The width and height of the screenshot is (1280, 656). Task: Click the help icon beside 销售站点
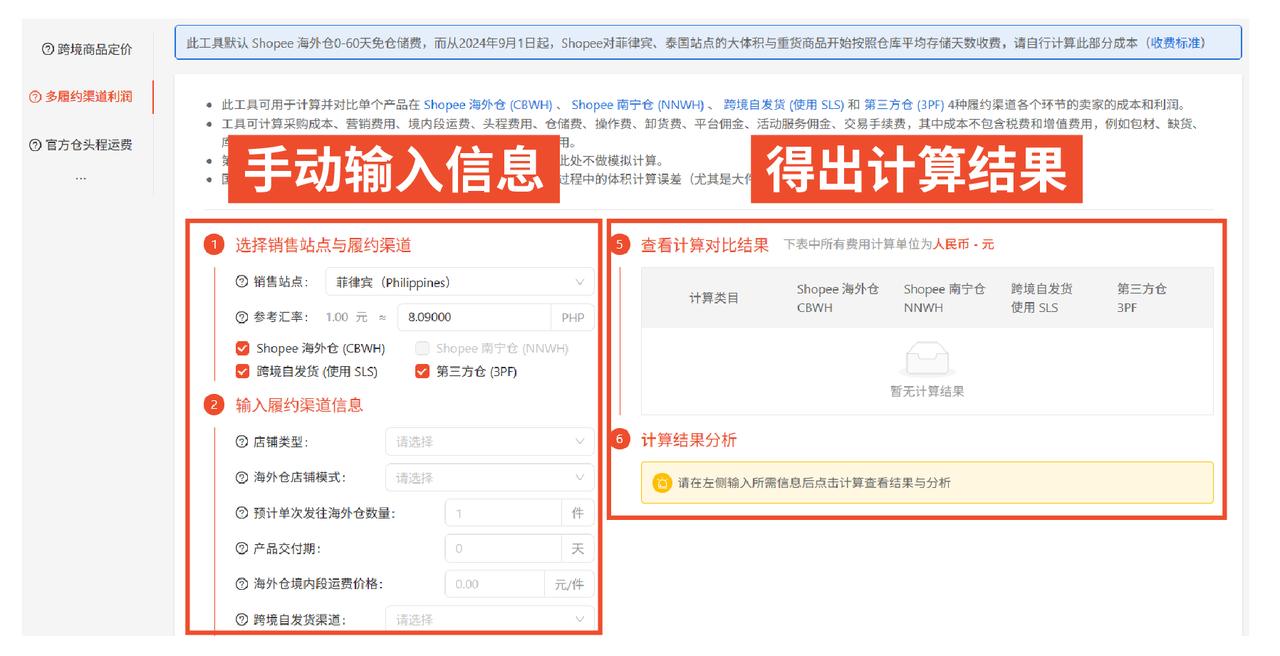pyautogui.click(x=241, y=282)
